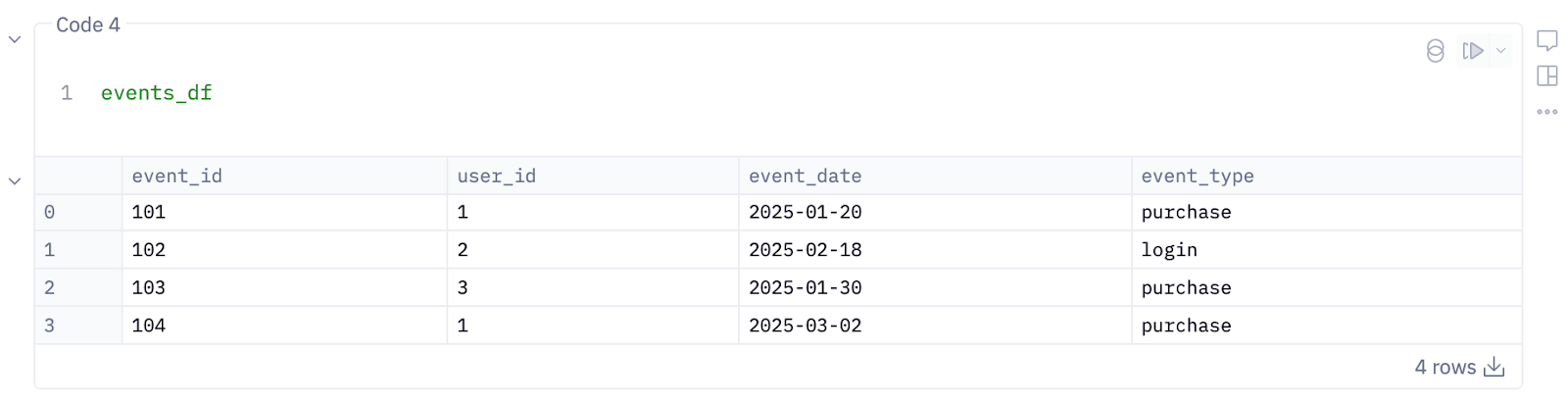The height and width of the screenshot is (405, 1568).
Task: Open the three-dot more options menu
Action: (x=1547, y=112)
